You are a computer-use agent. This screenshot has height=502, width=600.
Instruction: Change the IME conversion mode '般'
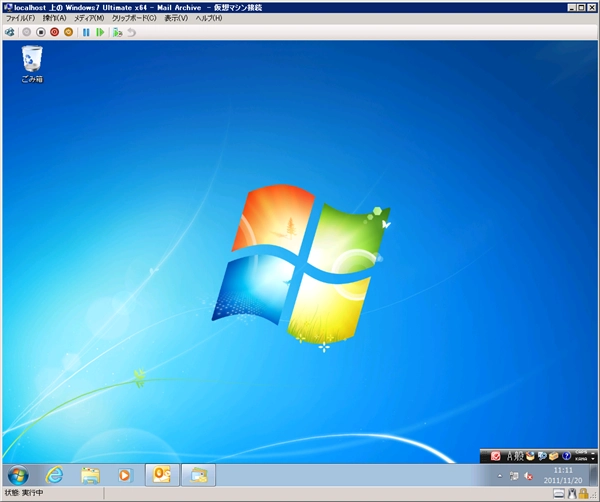pos(518,456)
